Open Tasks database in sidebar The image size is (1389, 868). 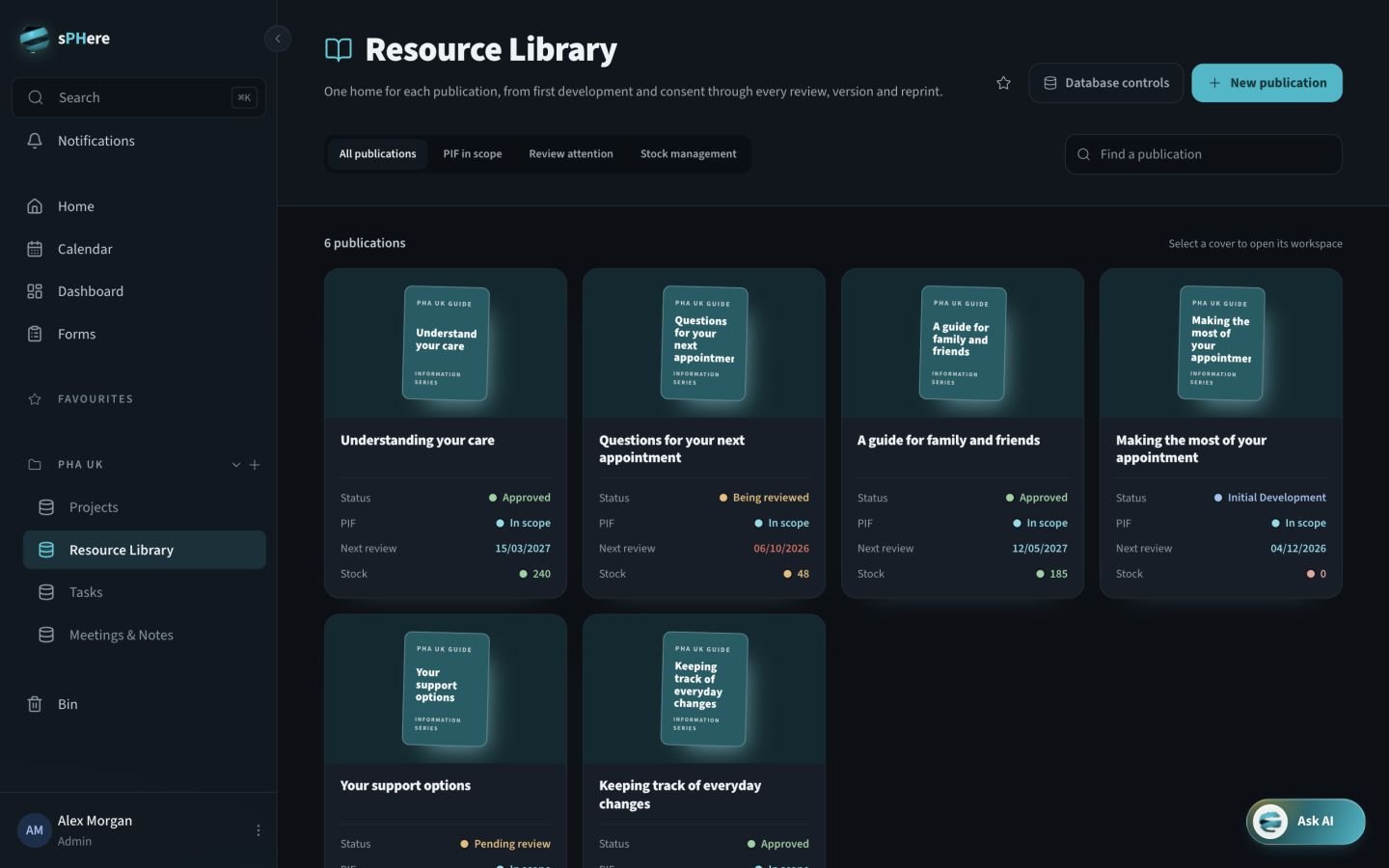pos(145,592)
